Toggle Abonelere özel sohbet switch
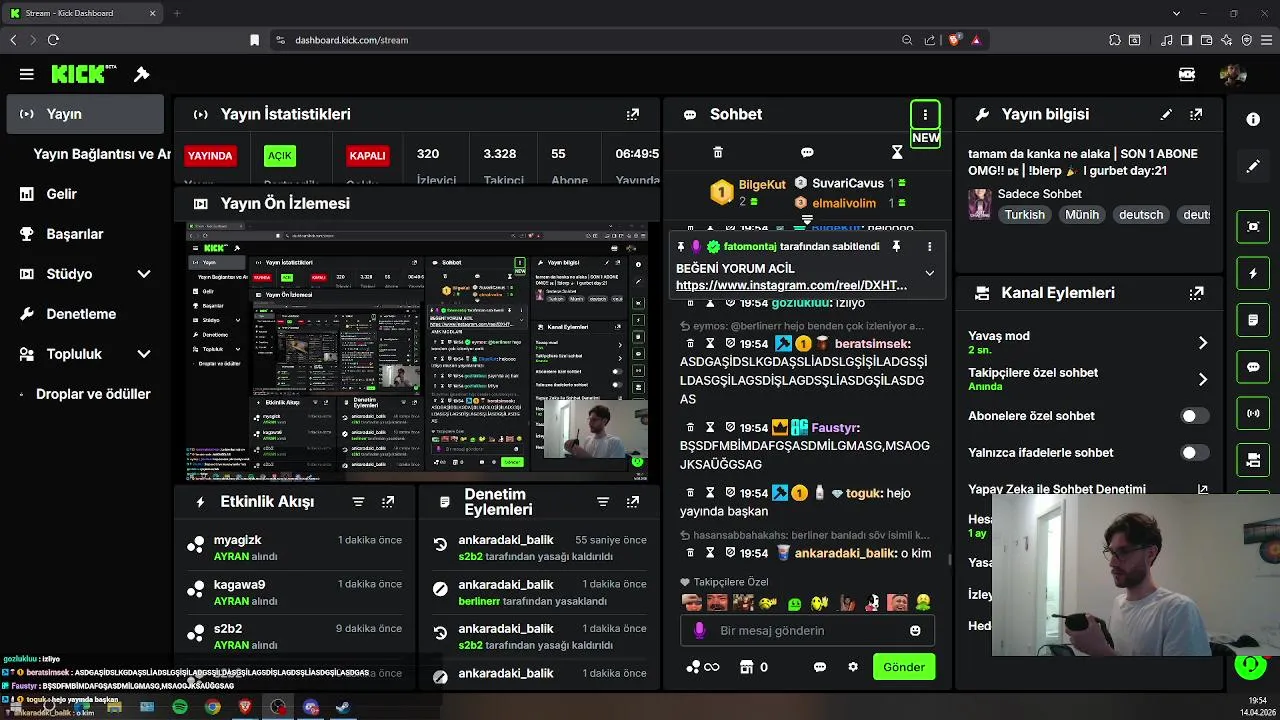 coord(1194,416)
